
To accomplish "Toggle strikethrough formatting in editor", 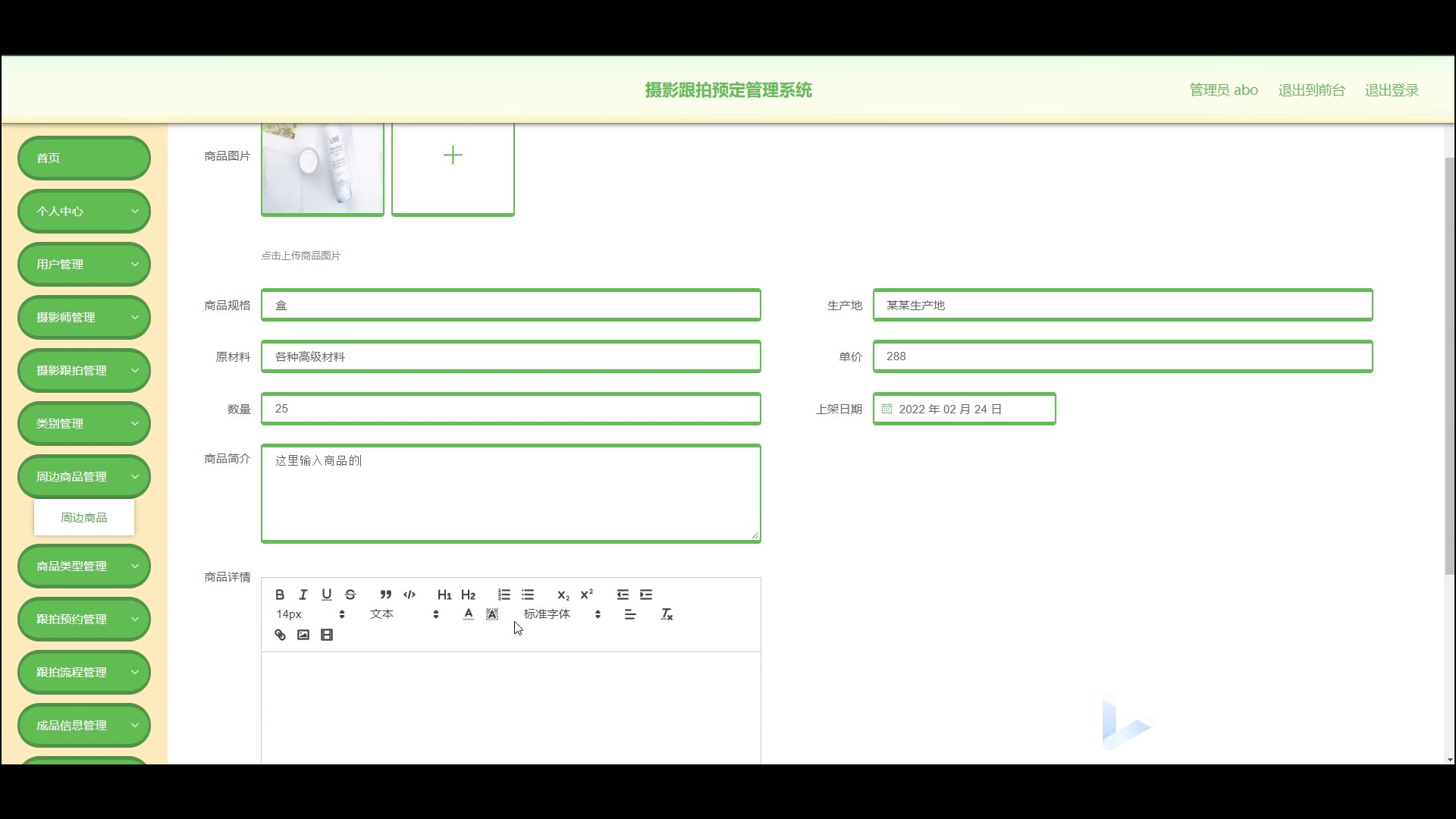I will (x=350, y=595).
